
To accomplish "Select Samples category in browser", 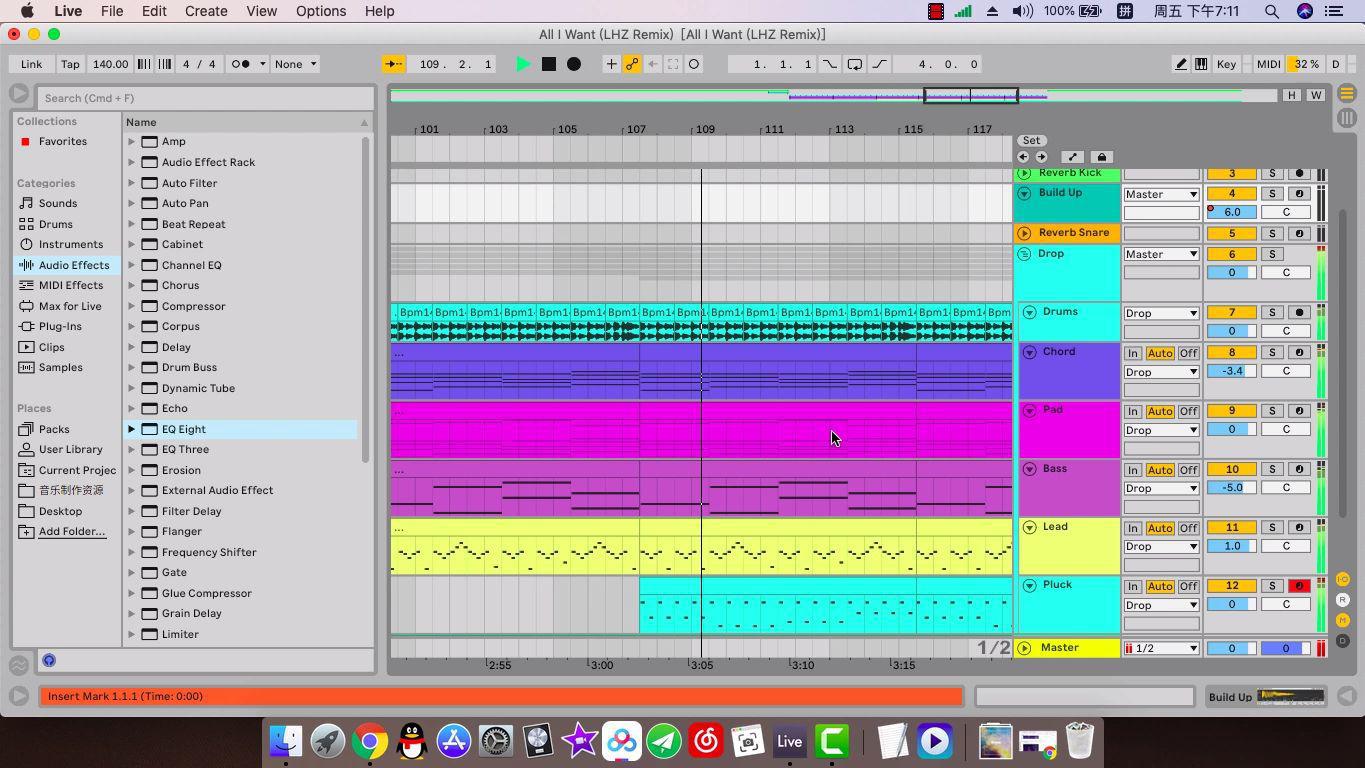I will coord(60,367).
